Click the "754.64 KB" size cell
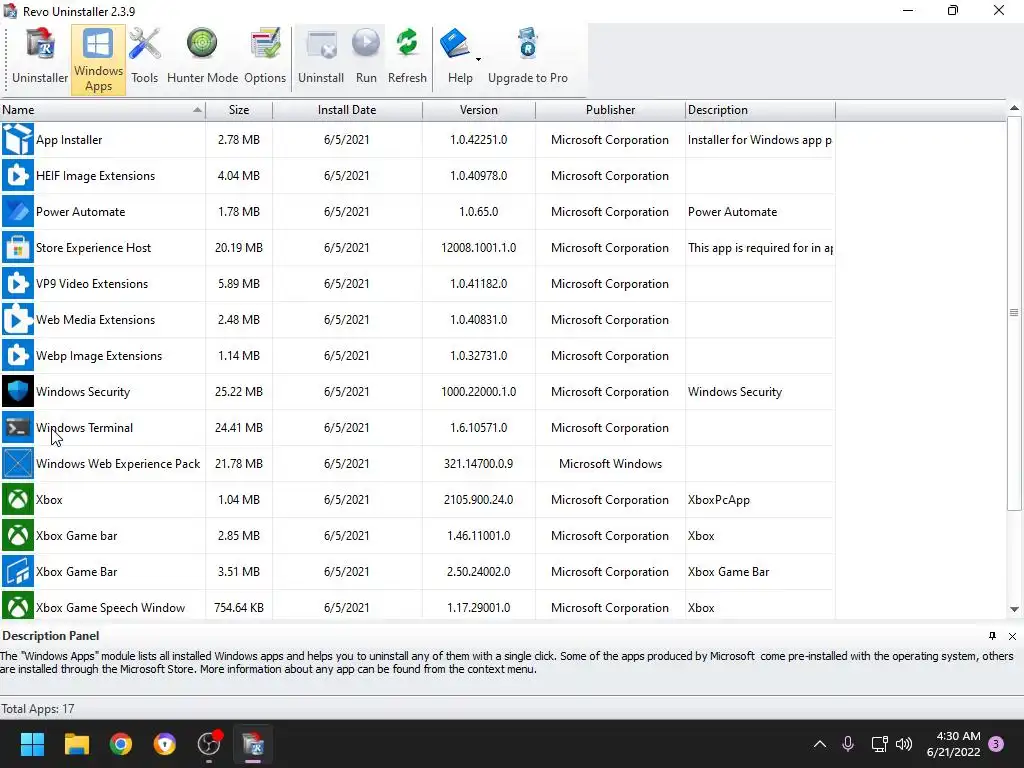 coord(239,607)
